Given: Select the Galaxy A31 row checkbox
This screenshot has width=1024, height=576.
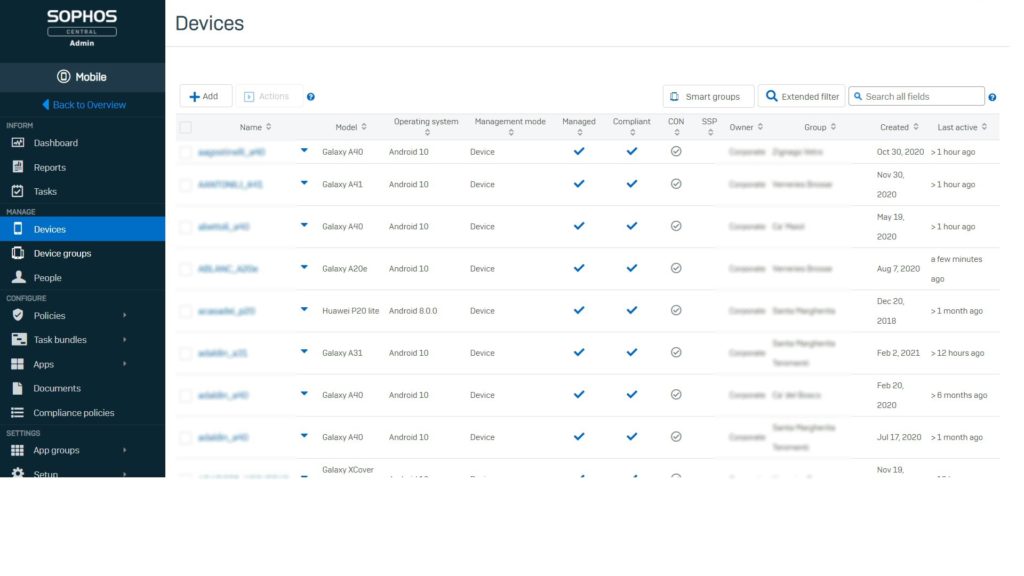Looking at the screenshot, I should pyautogui.click(x=186, y=353).
